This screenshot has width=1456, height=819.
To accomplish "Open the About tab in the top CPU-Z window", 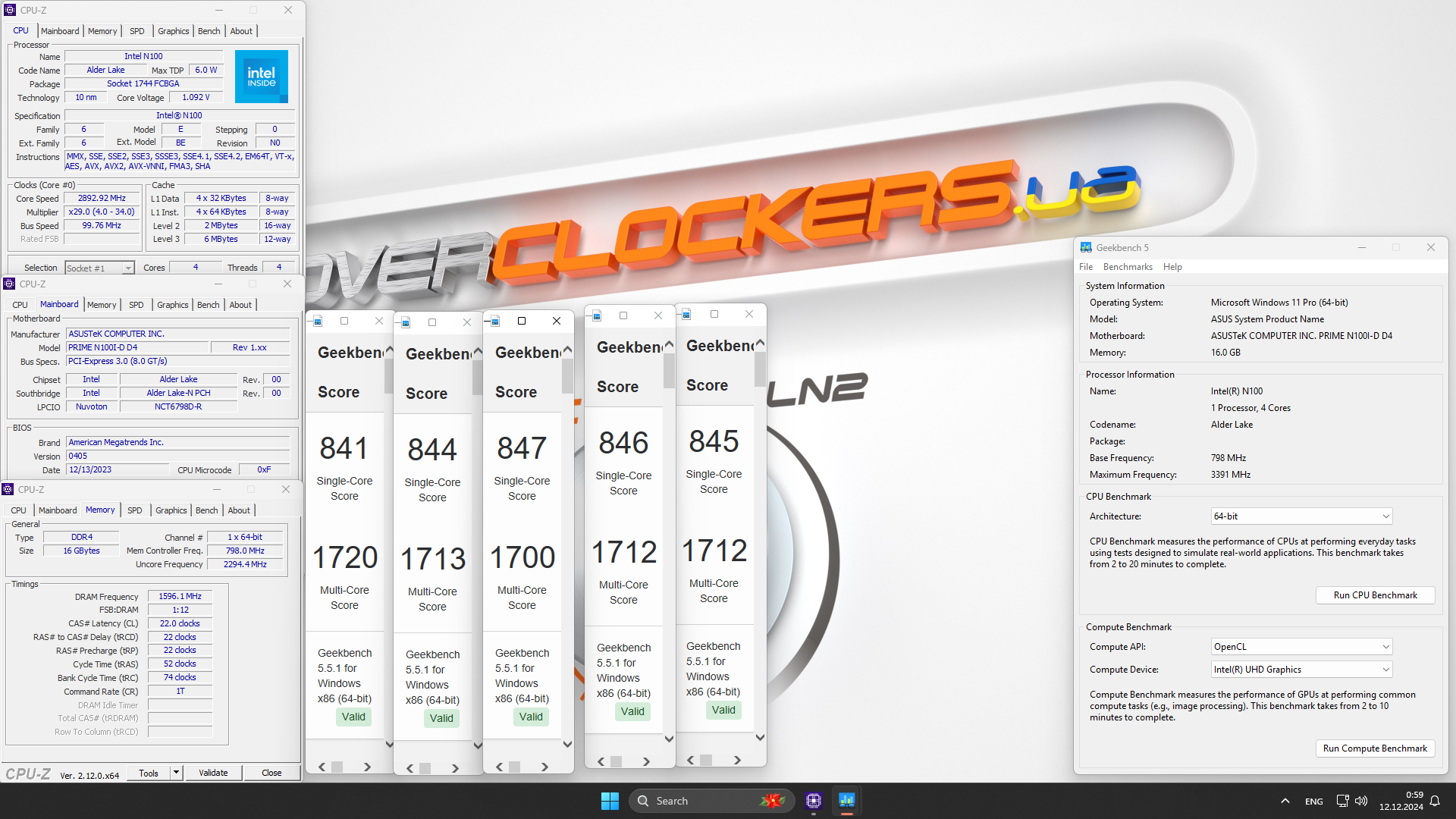I will [241, 31].
